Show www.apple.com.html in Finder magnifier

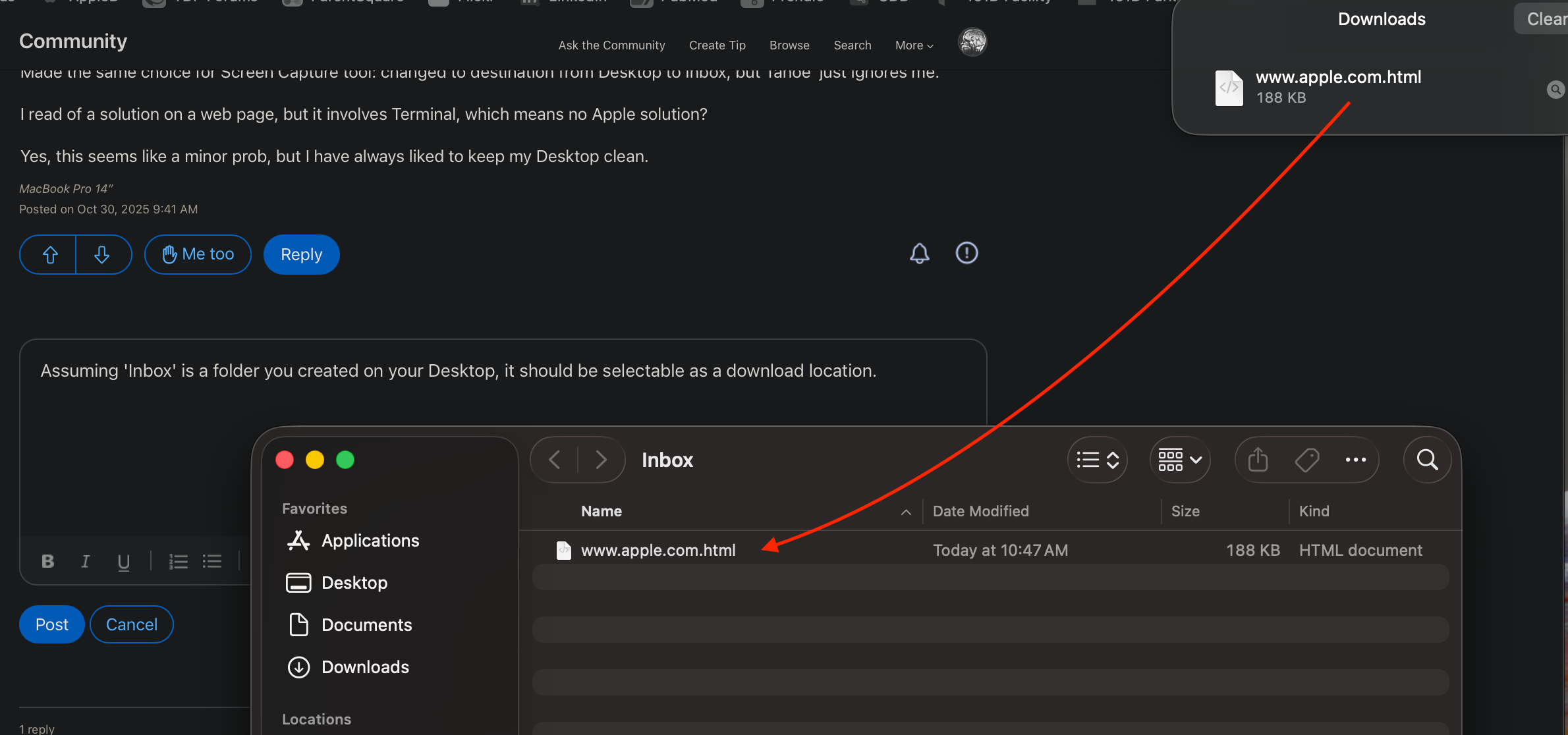pos(1555,90)
